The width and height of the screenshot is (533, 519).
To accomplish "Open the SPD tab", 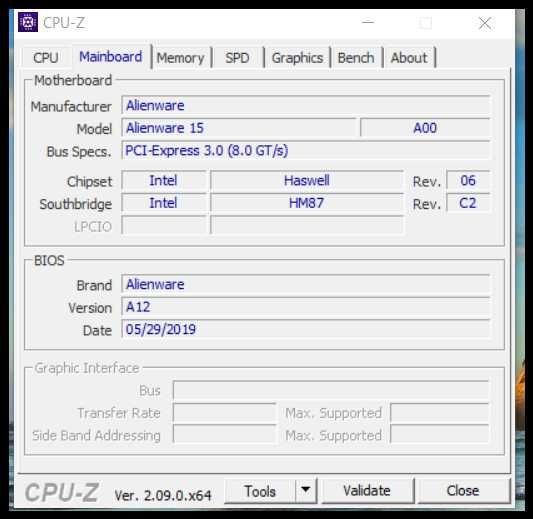I will (237, 58).
